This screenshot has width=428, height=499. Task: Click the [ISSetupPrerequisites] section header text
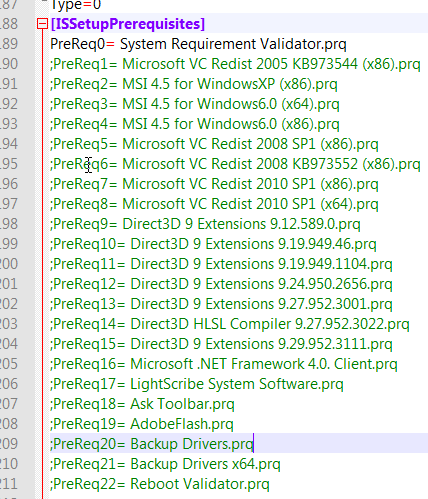128,24
